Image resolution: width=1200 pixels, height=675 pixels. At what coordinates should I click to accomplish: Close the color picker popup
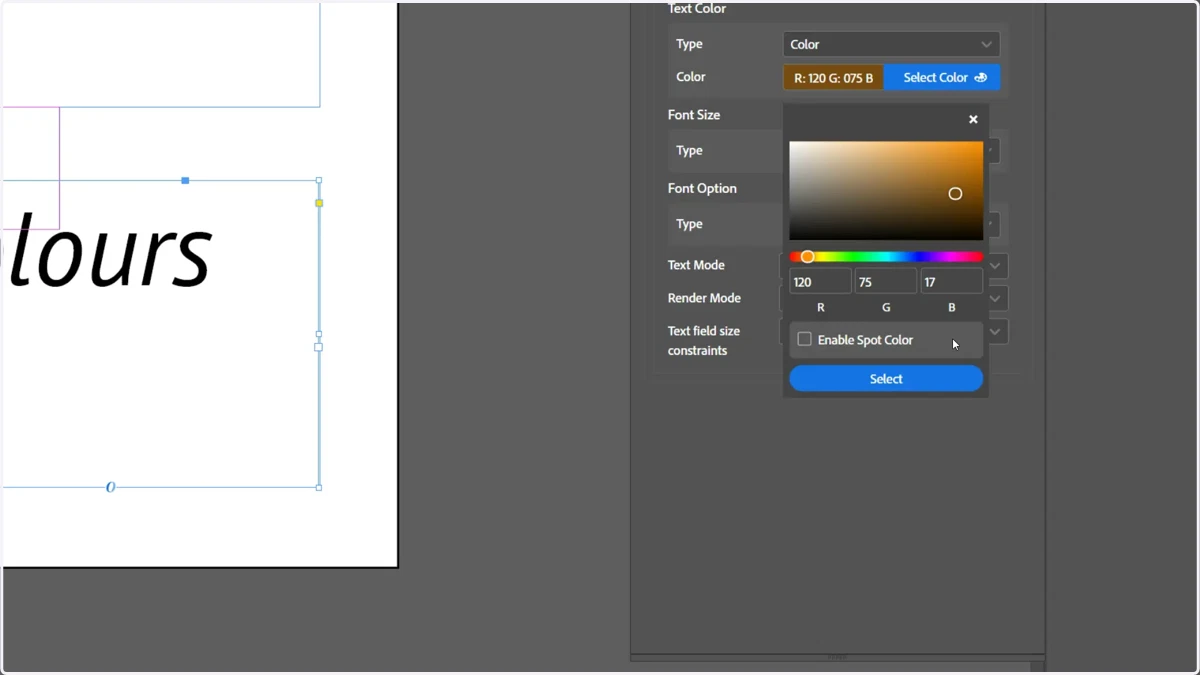pos(973,119)
